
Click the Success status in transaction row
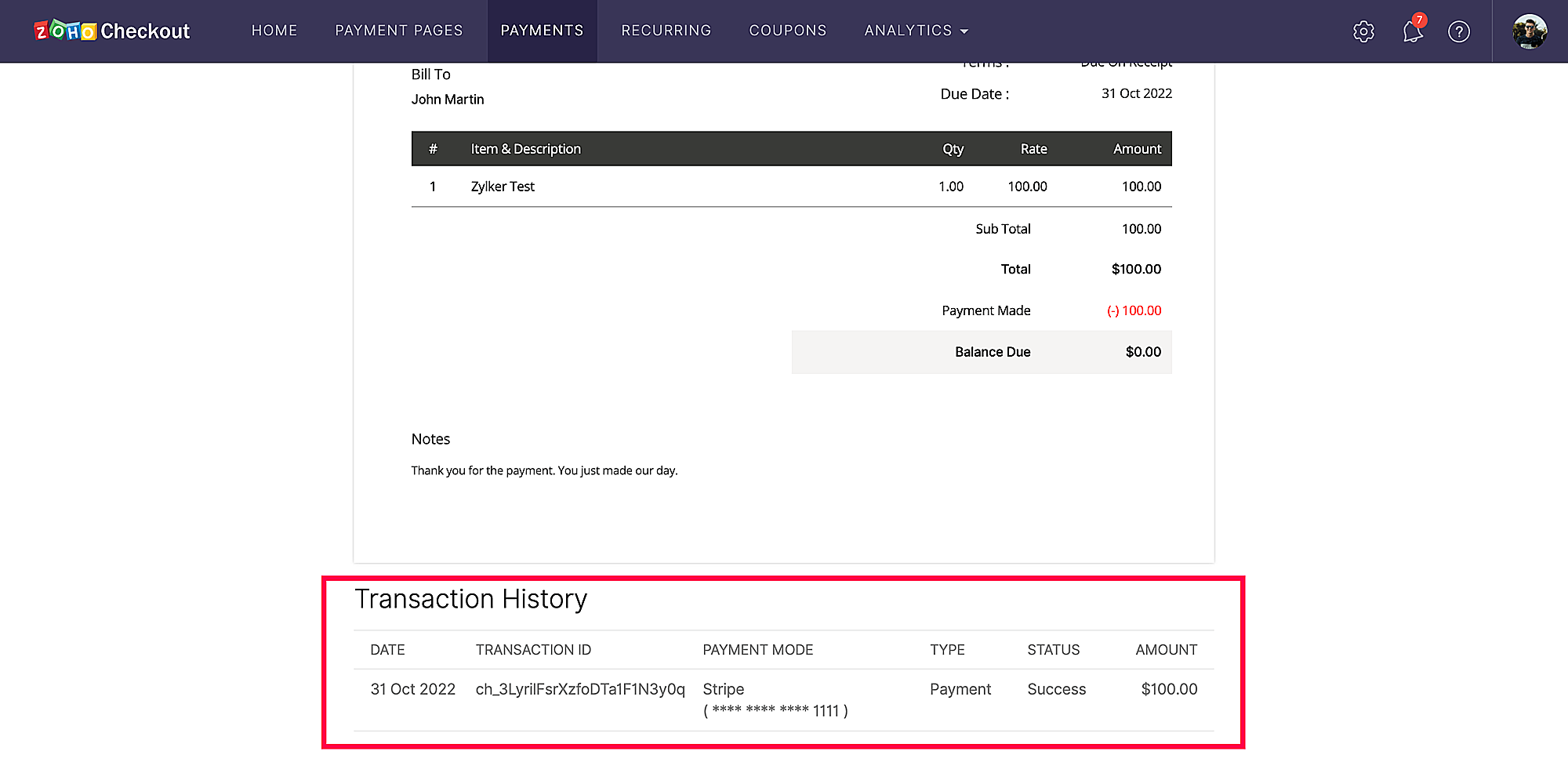pos(1056,689)
